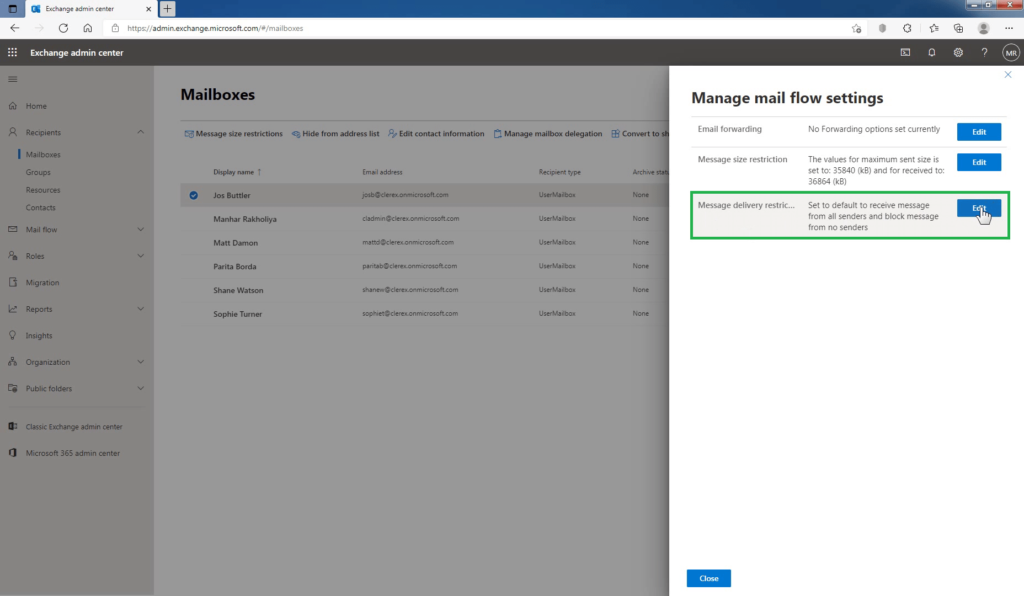Click the Email address column header
1024x596 pixels.
(382, 172)
